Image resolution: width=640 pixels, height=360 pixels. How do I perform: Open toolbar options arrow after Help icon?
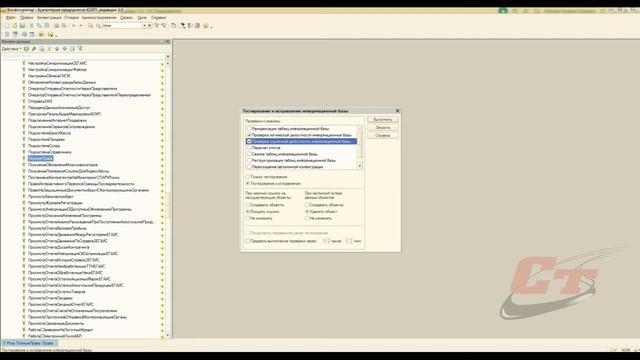pos(211,27)
